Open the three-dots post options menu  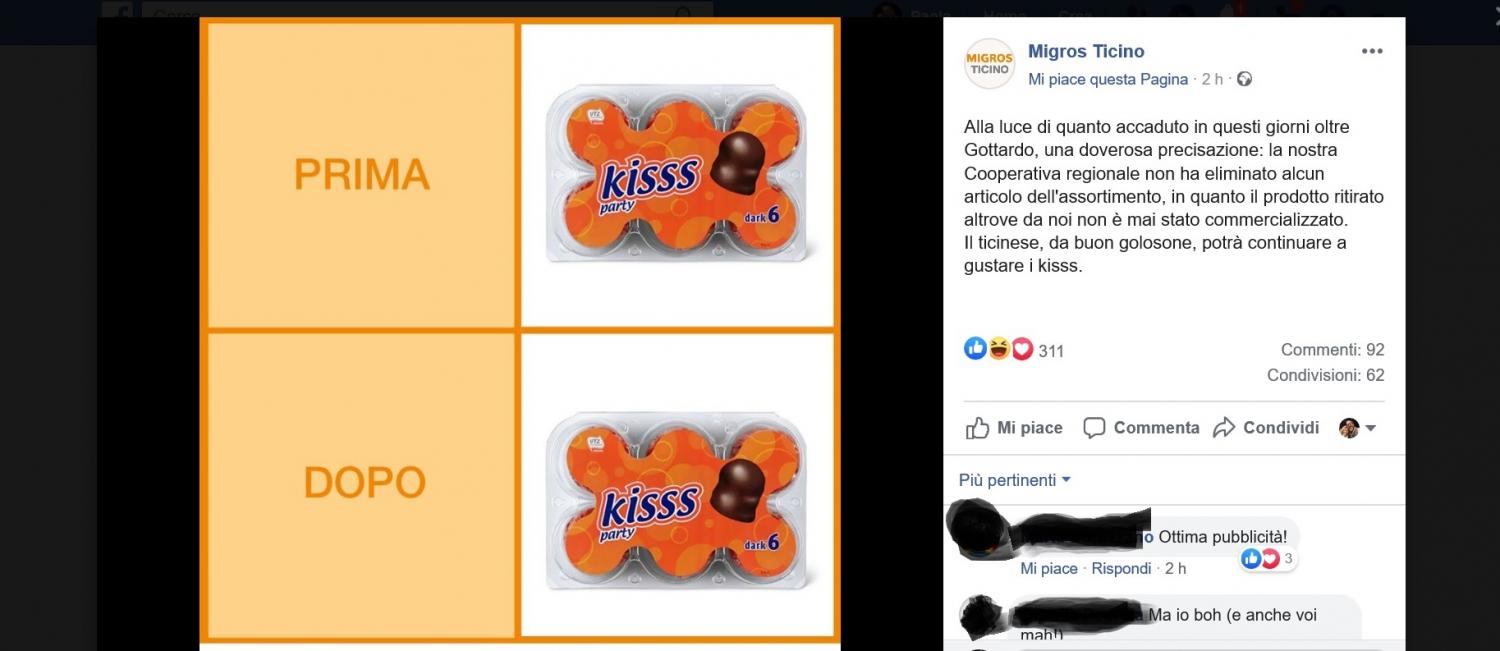pyautogui.click(x=1372, y=52)
